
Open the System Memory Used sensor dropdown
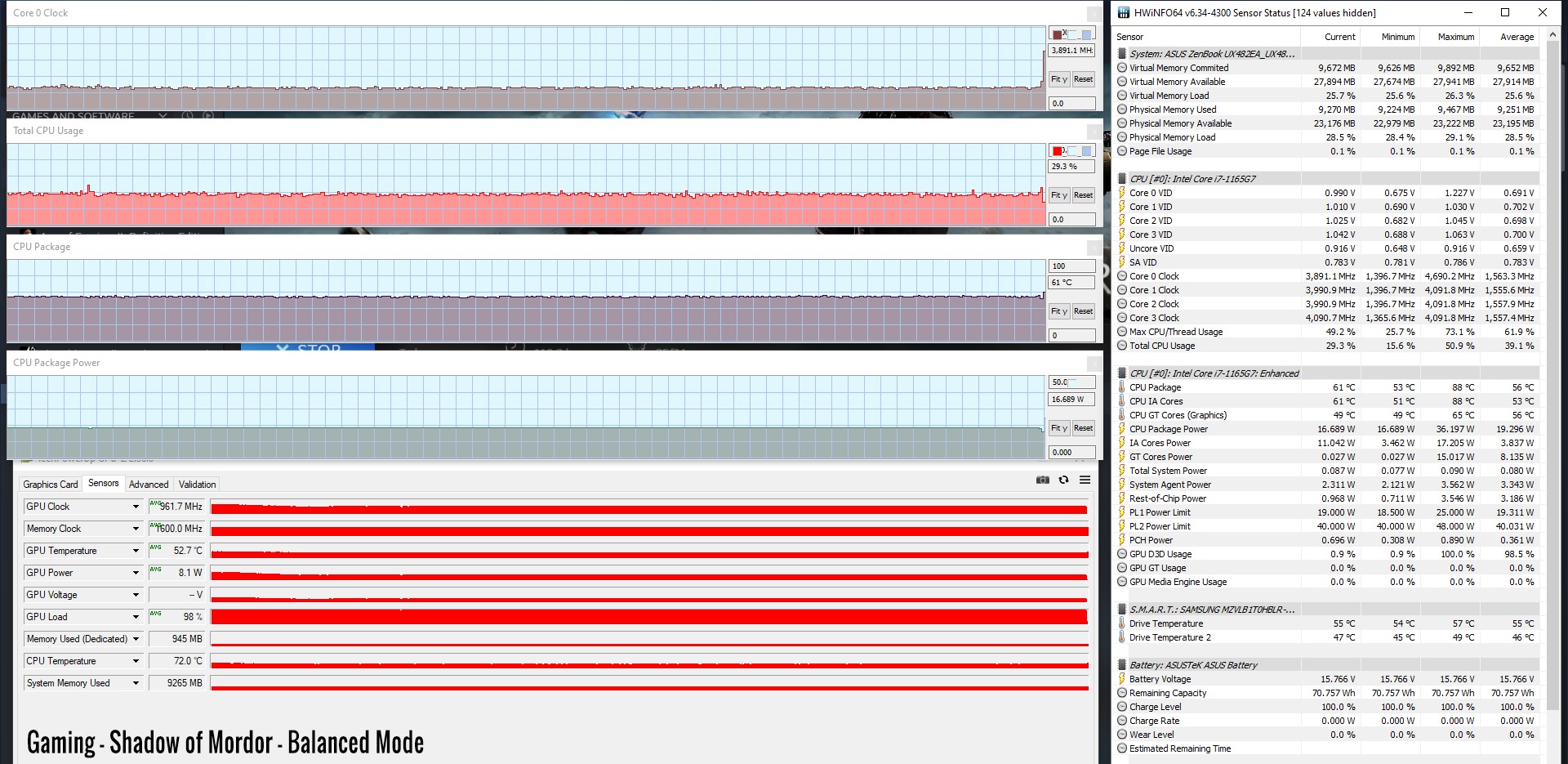point(136,683)
